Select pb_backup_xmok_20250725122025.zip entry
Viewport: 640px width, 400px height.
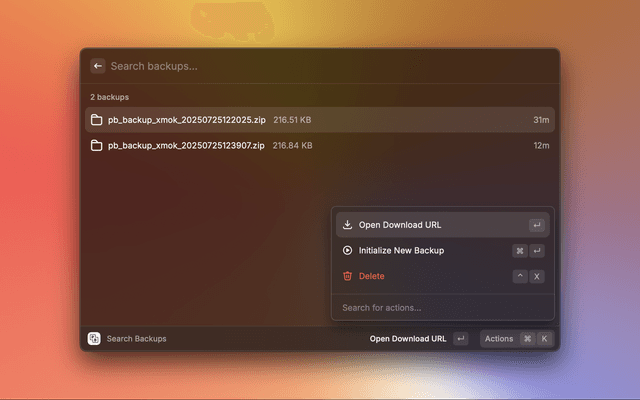tap(187, 120)
